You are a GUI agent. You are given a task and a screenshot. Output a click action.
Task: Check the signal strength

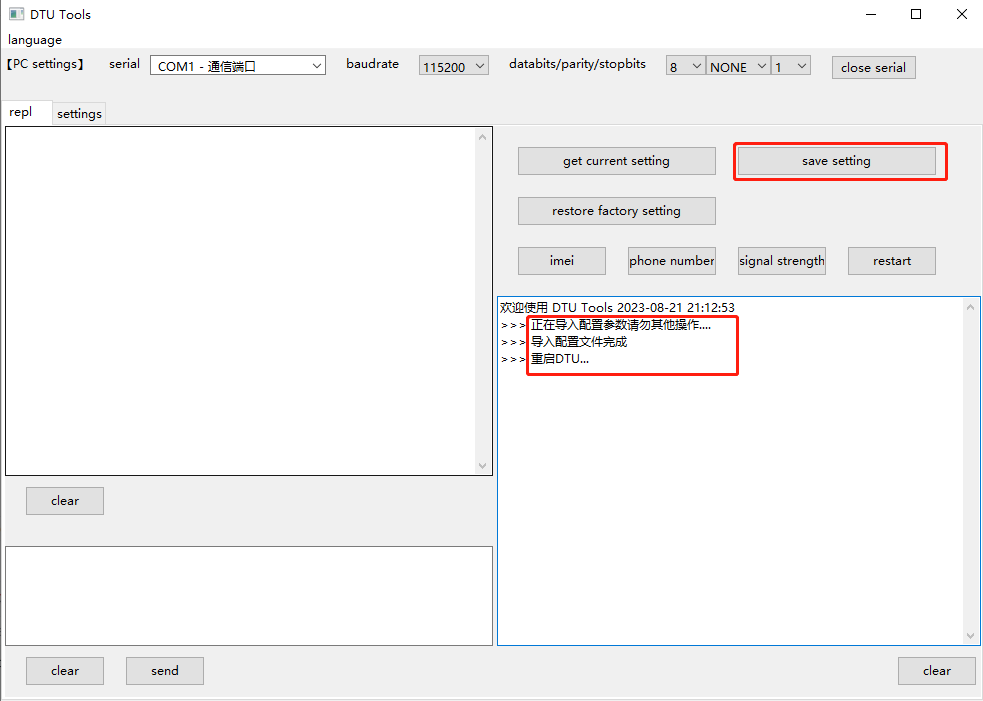781,260
